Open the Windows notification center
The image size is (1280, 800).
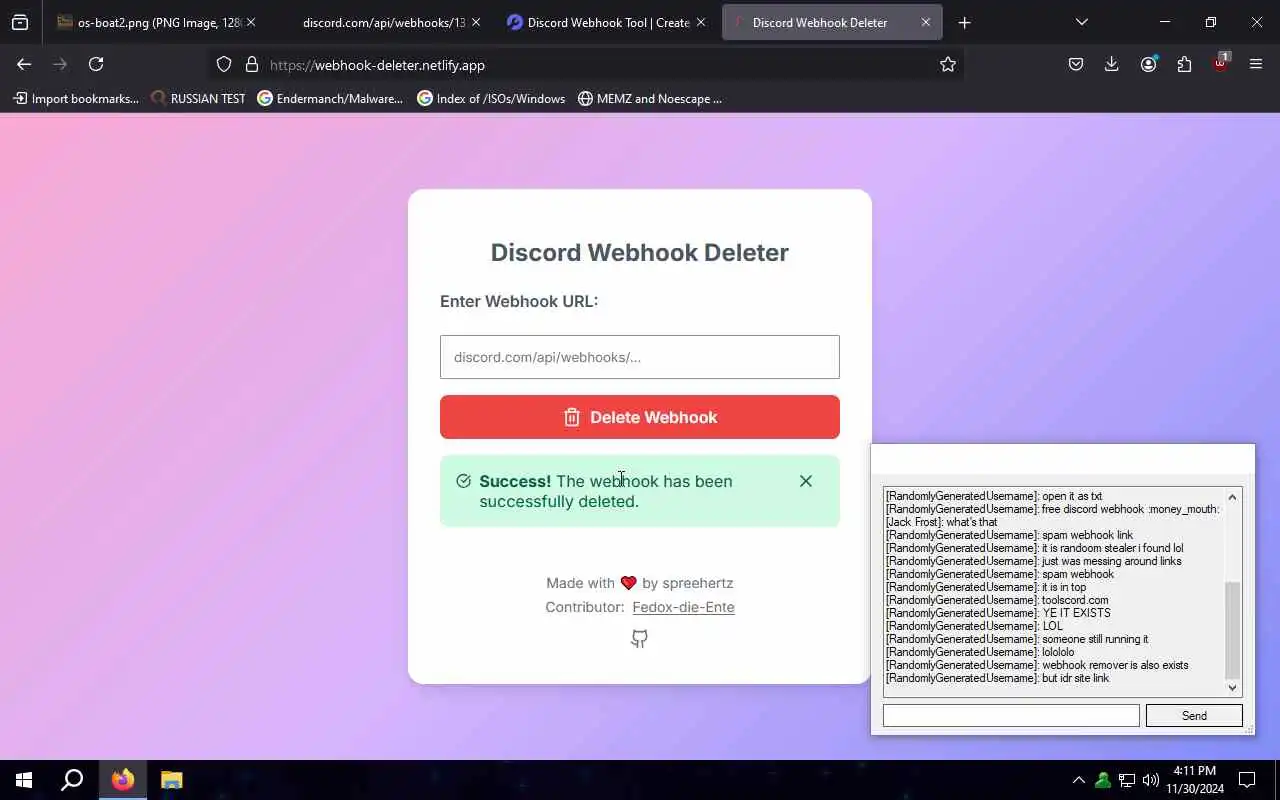click(1247, 780)
